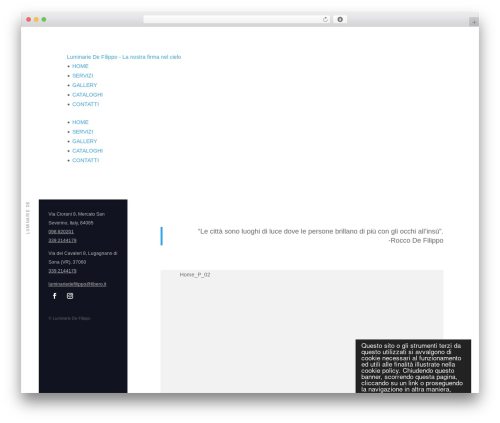The image size is (500, 423).
Task: Open the 'Luminarie De Filippo - La nostra firma nel cielo' link
Action: 124,57
